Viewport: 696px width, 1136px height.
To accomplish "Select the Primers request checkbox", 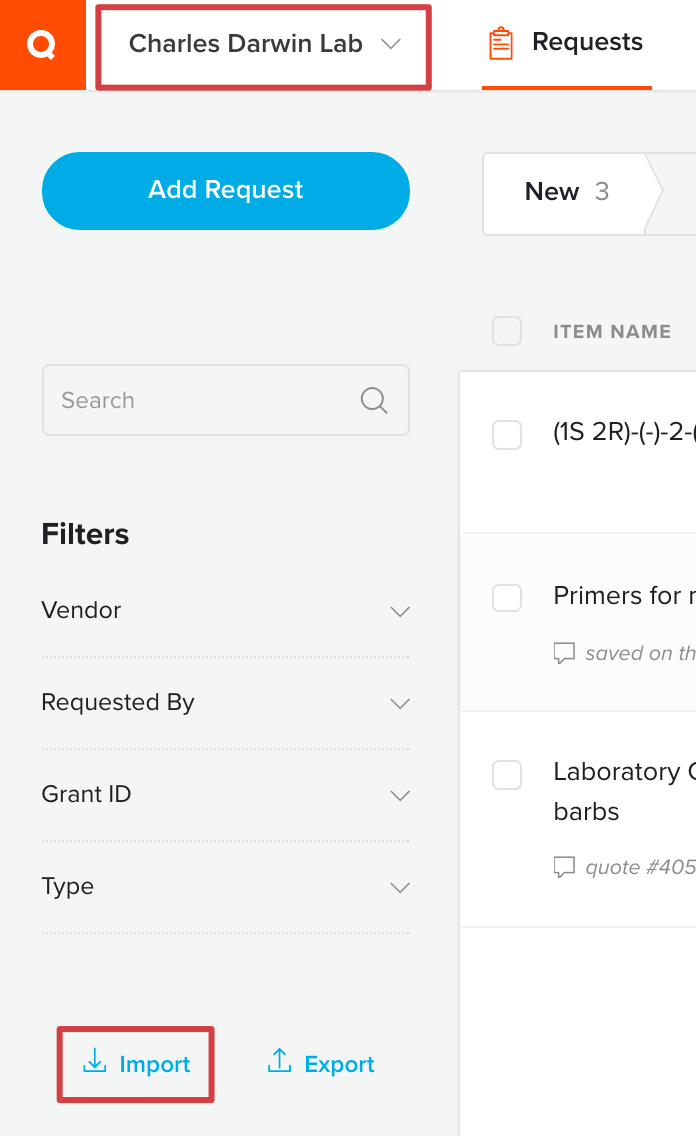I will point(507,598).
